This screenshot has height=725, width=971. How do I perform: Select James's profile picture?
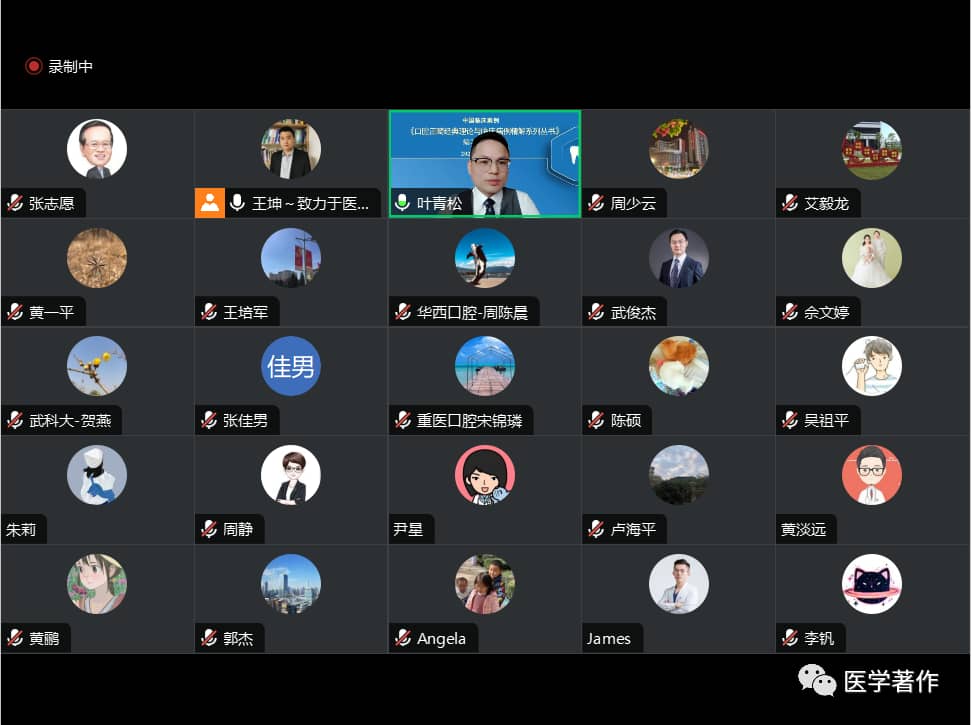pos(679,584)
